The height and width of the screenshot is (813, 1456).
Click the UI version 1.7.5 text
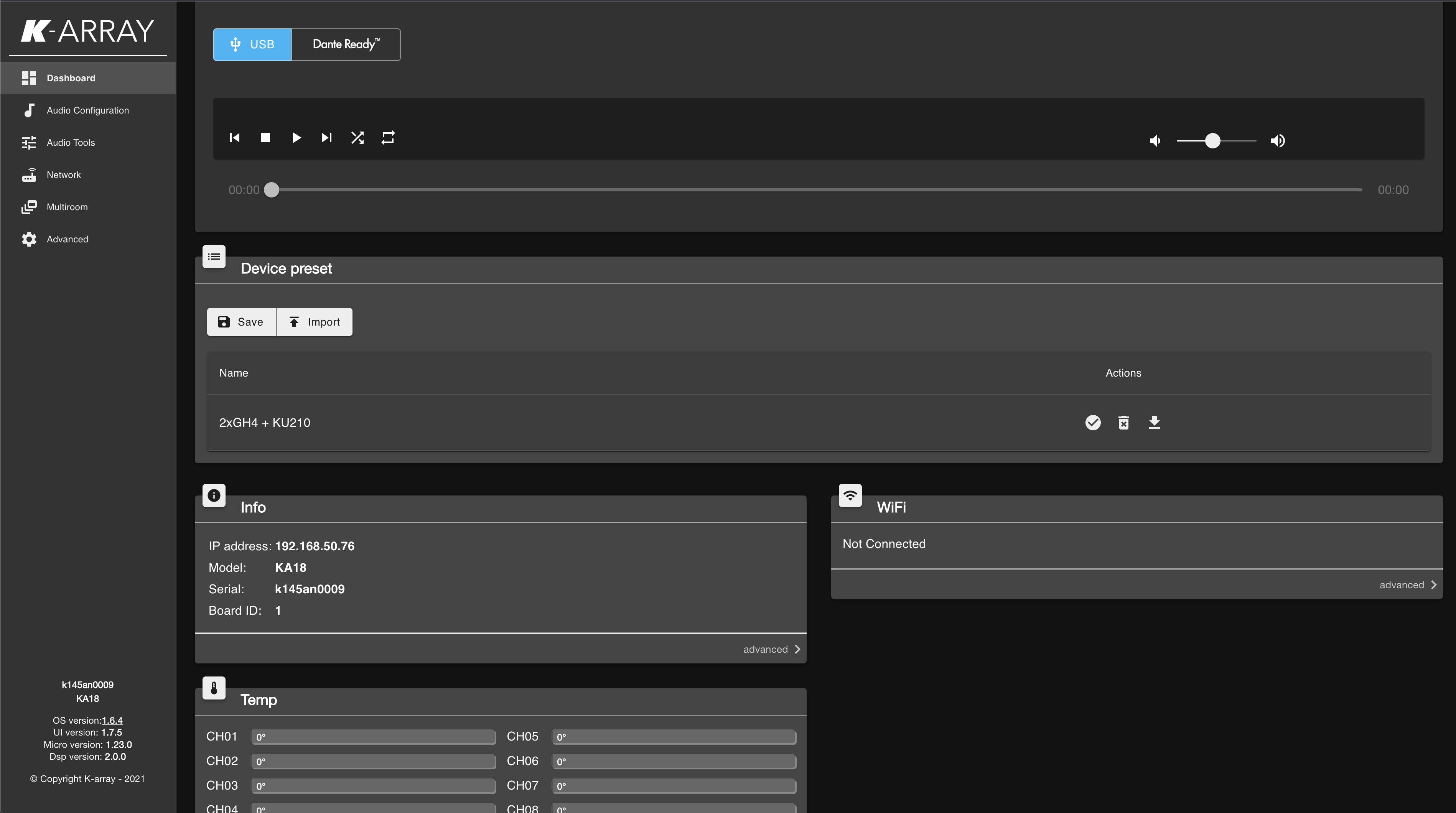(x=87, y=732)
